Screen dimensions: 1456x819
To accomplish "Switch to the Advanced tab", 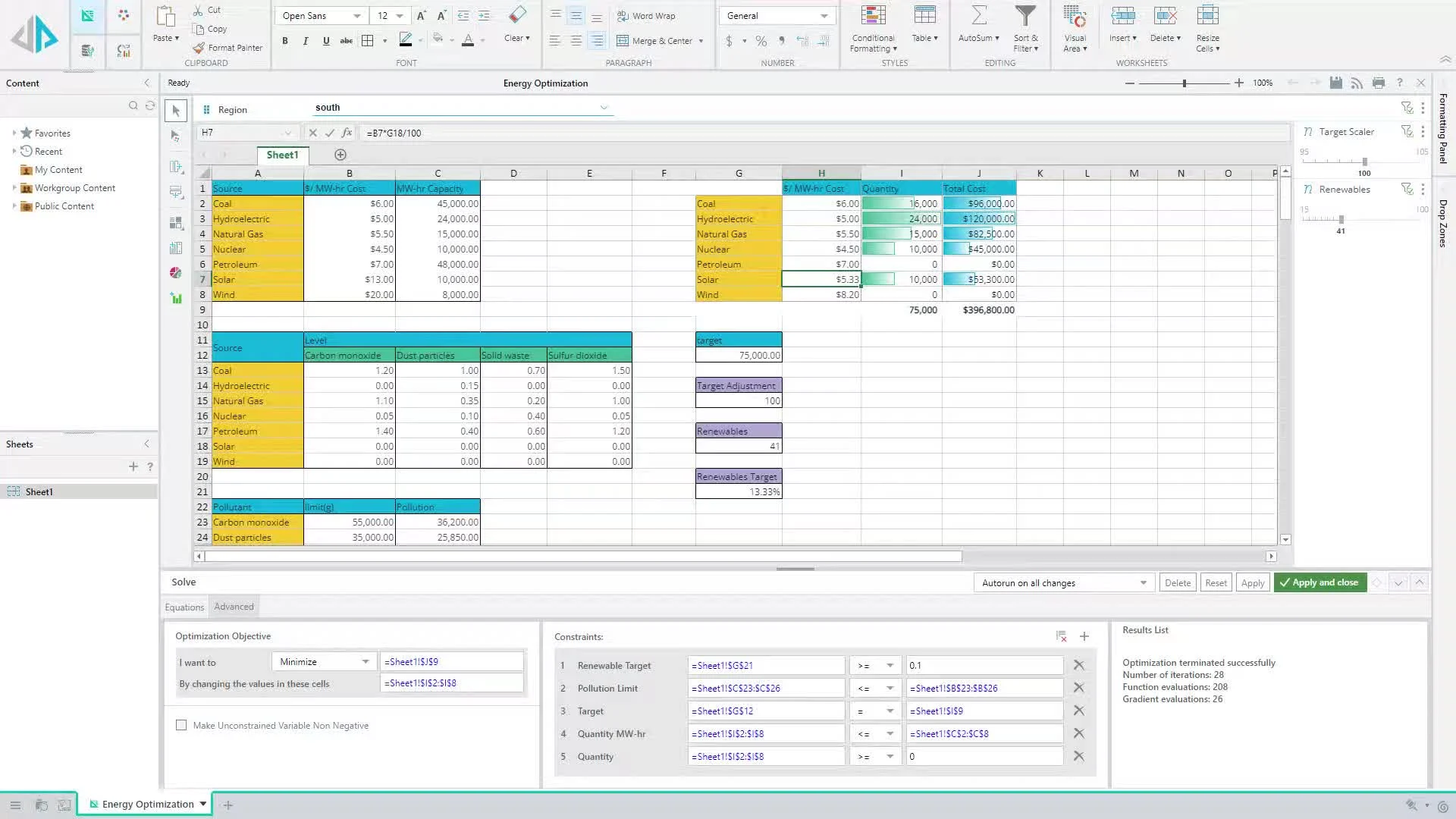I will tap(234, 607).
